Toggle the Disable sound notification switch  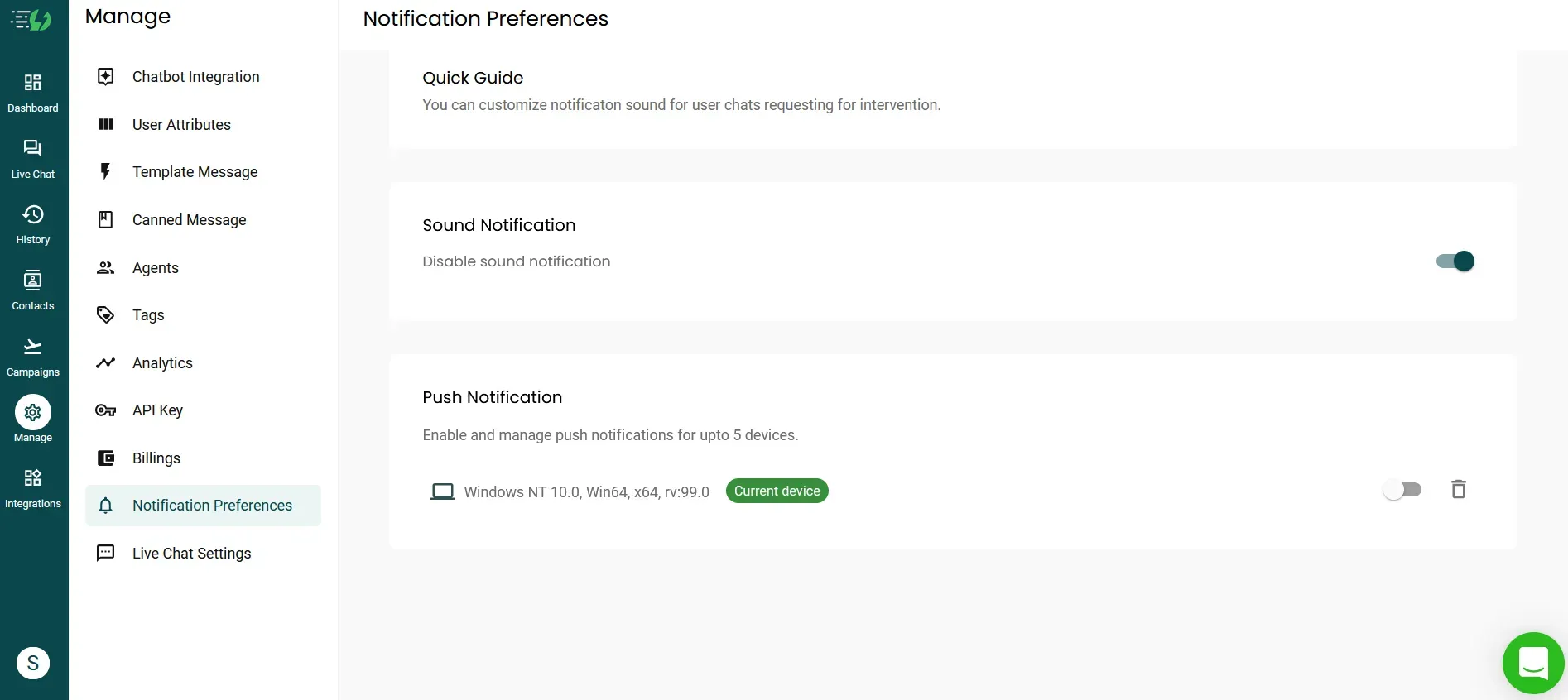coord(1455,261)
